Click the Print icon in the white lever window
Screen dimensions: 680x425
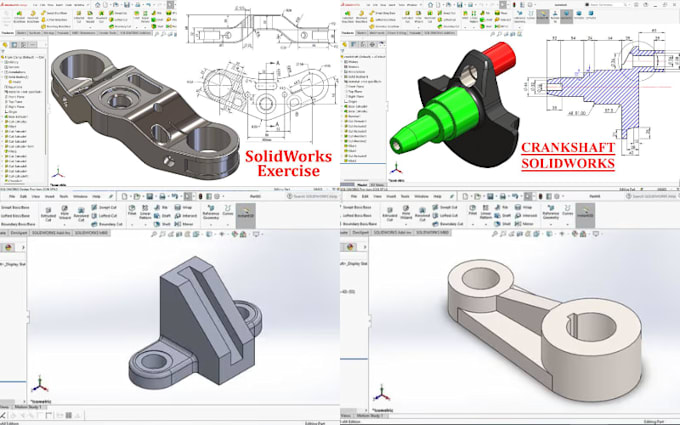[502, 196]
